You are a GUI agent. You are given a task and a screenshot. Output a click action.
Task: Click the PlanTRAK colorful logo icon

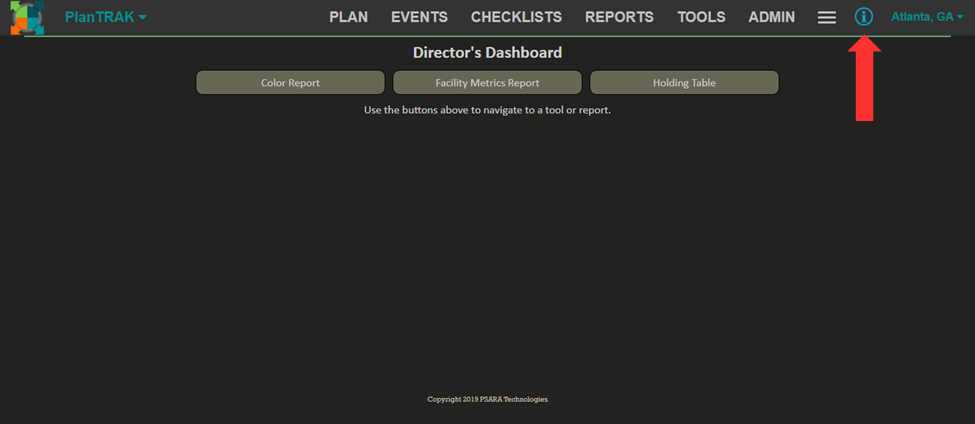click(x=27, y=18)
